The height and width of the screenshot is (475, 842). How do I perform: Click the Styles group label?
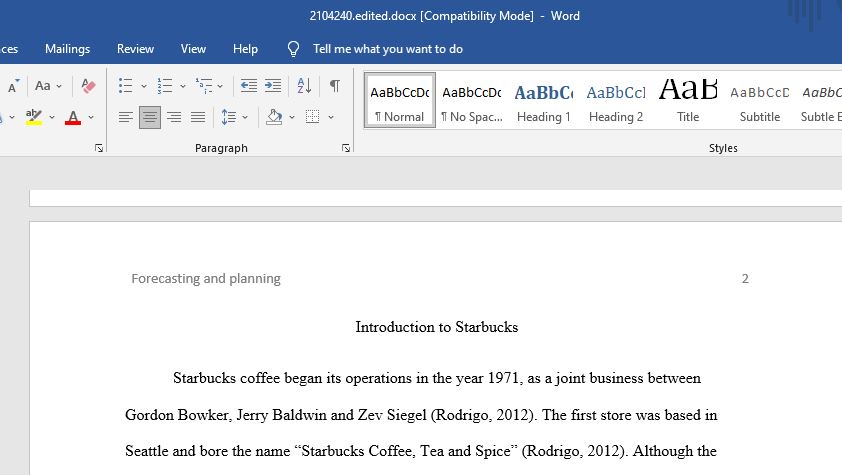tap(723, 148)
